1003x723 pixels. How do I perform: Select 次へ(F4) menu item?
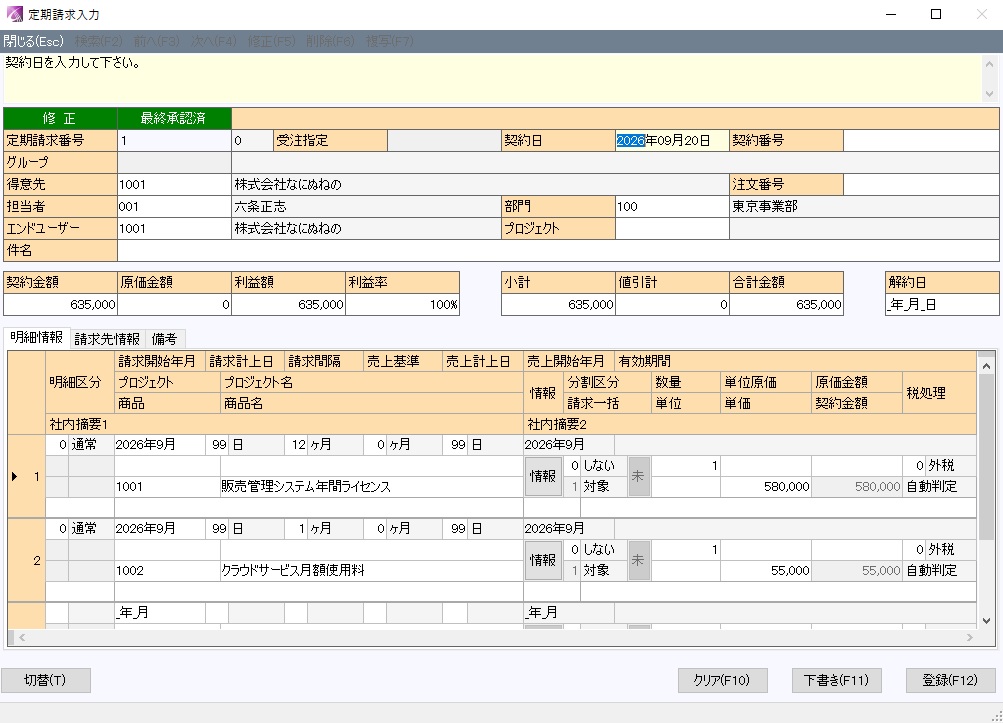[x=214, y=42]
